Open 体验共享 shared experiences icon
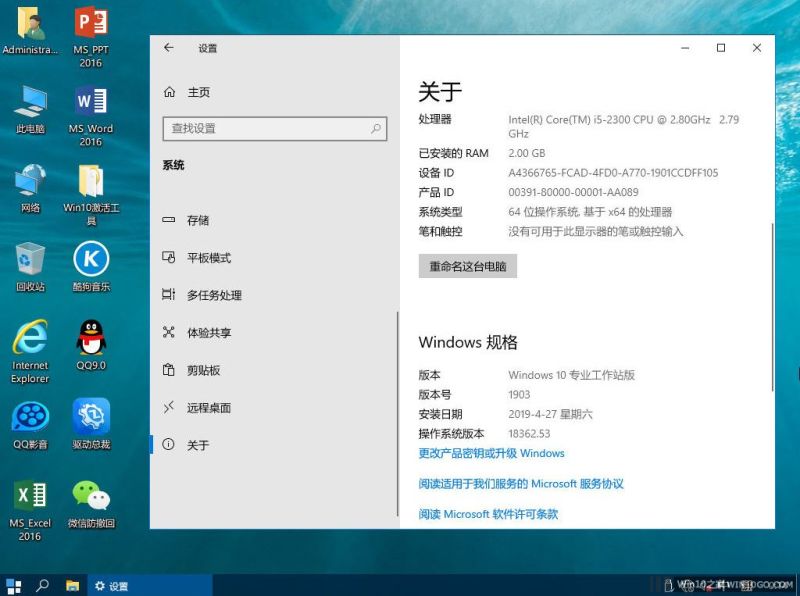Viewport: 800px width, 596px height. pyautogui.click(x=169, y=333)
